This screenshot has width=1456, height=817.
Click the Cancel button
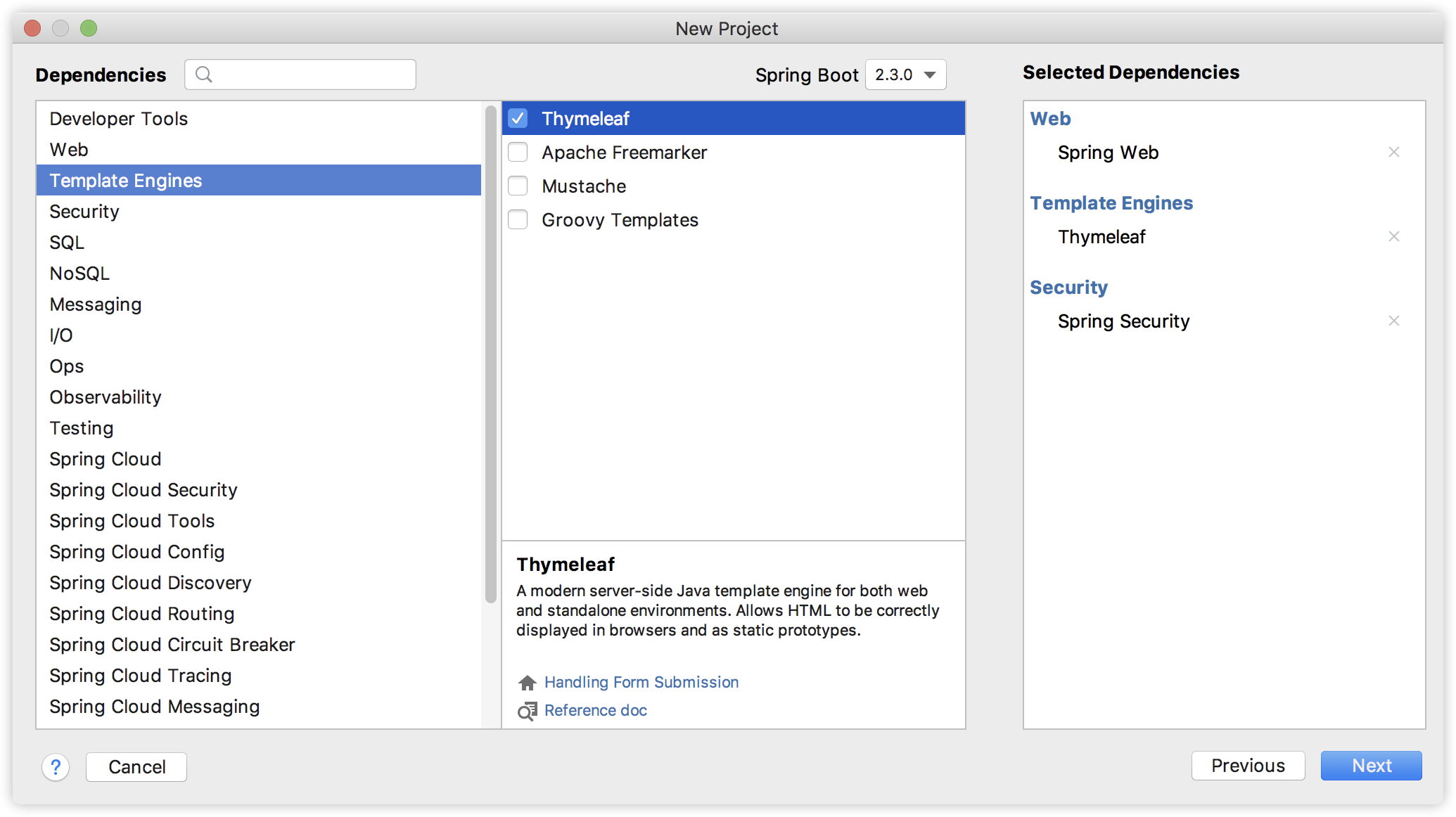pyautogui.click(x=136, y=767)
